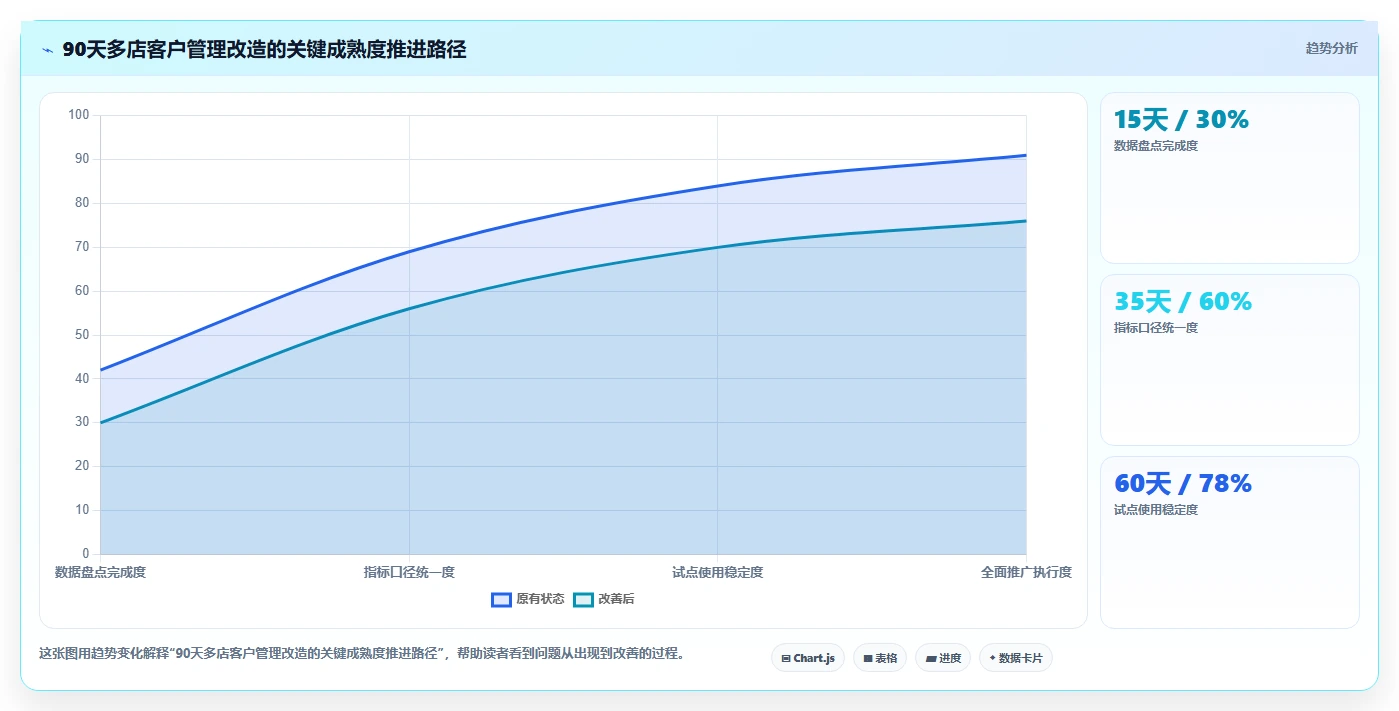Image resolution: width=1399 pixels, height=711 pixels.
Task: Open the 35天 / 60% data card
Action: tap(1230, 360)
